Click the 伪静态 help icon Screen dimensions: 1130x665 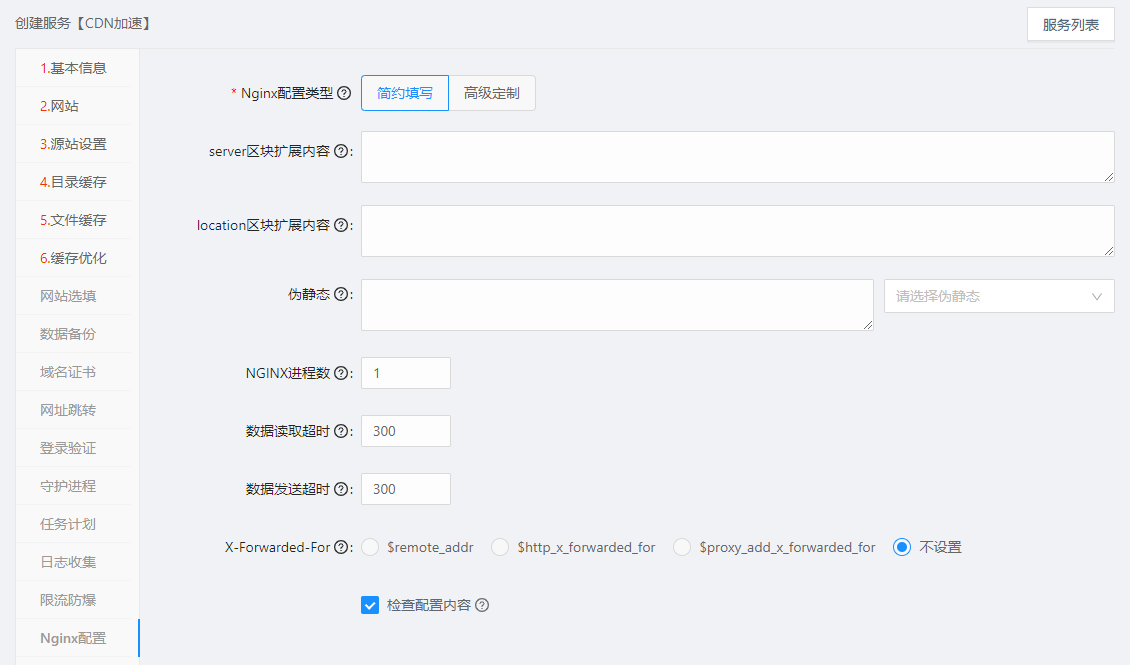click(x=341, y=294)
